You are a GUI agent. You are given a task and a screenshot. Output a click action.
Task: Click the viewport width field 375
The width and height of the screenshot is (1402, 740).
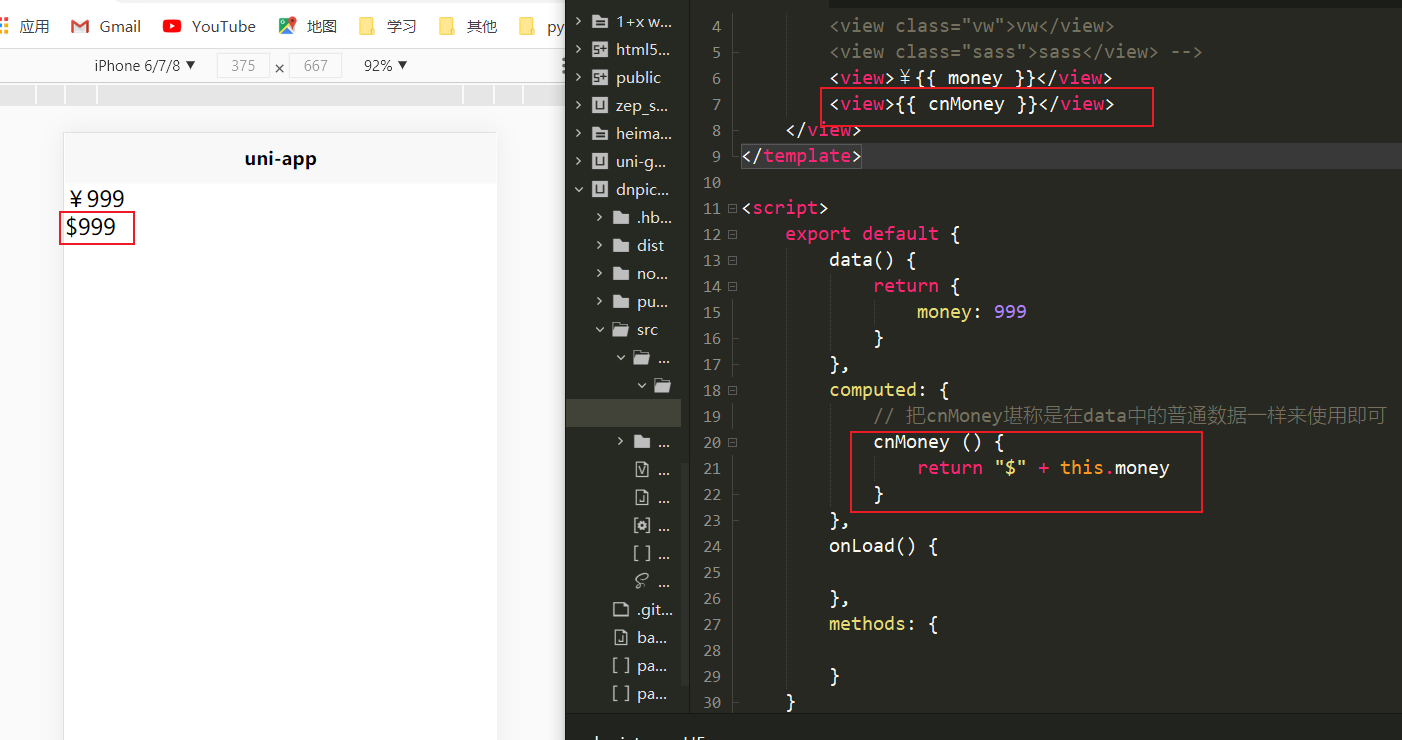point(243,66)
